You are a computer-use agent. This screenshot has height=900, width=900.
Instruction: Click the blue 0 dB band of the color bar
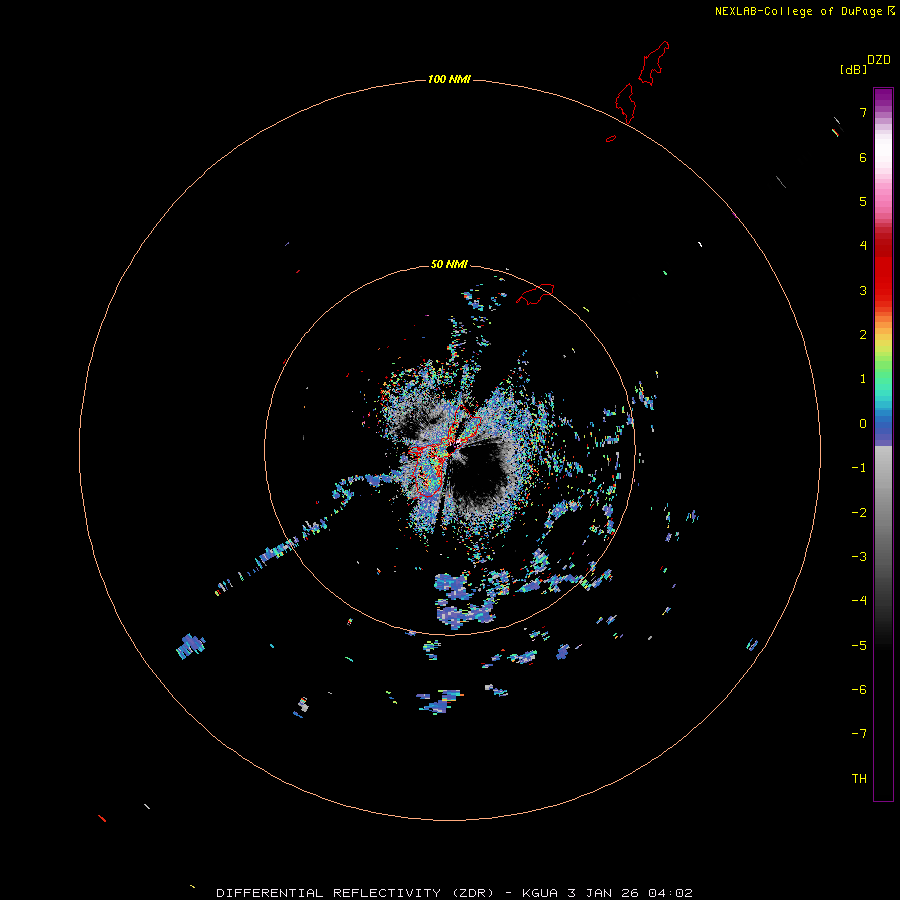pyautogui.click(x=883, y=426)
